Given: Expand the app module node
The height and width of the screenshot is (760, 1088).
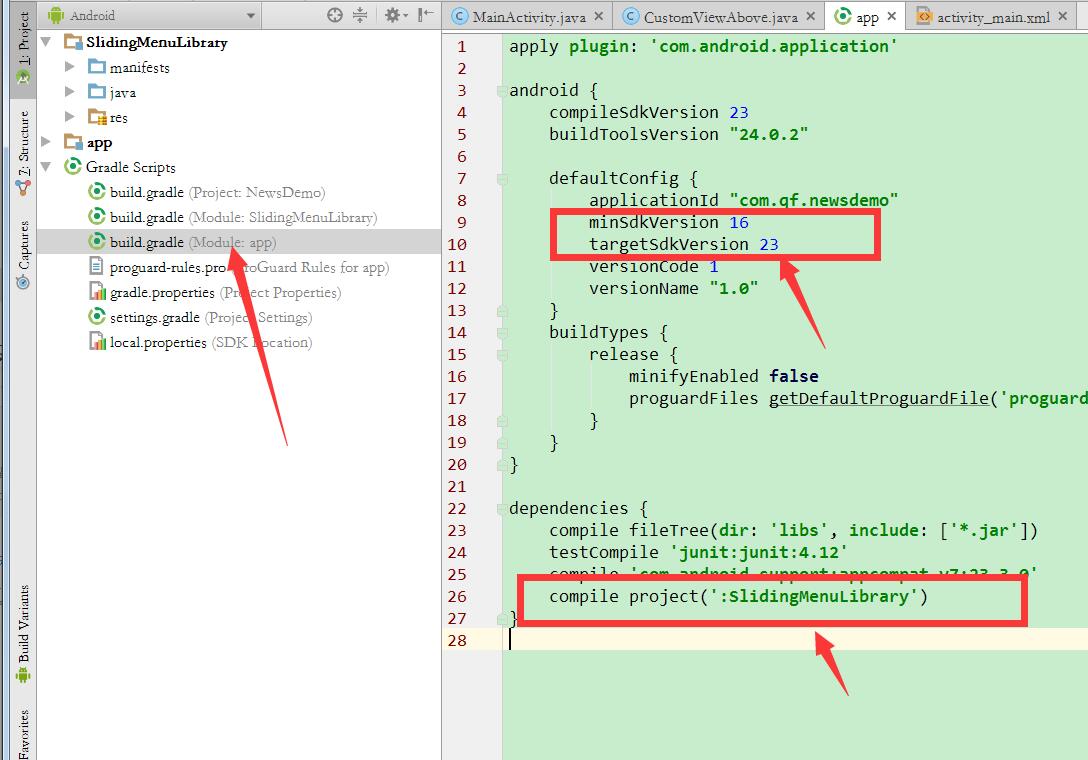Looking at the screenshot, I should [x=46, y=142].
